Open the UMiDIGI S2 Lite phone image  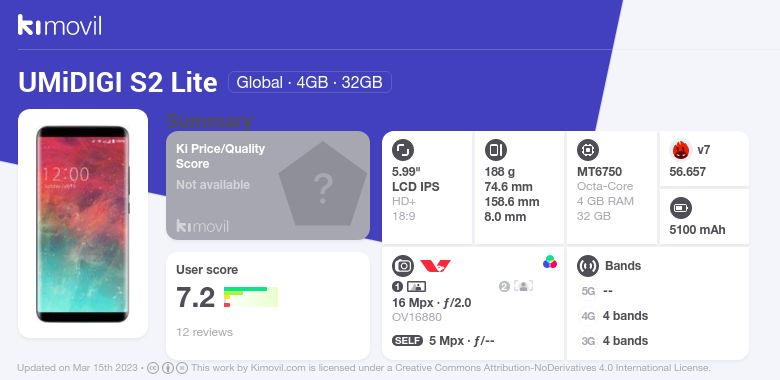pyautogui.click(x=83, y=224)
